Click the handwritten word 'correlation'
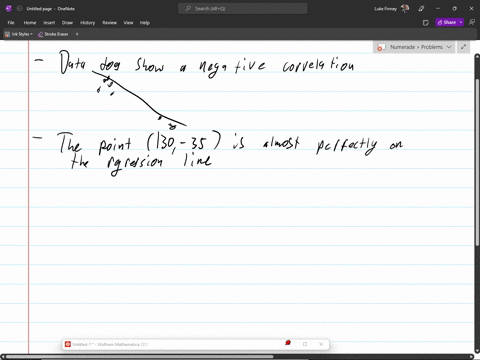 click(318, 65)
